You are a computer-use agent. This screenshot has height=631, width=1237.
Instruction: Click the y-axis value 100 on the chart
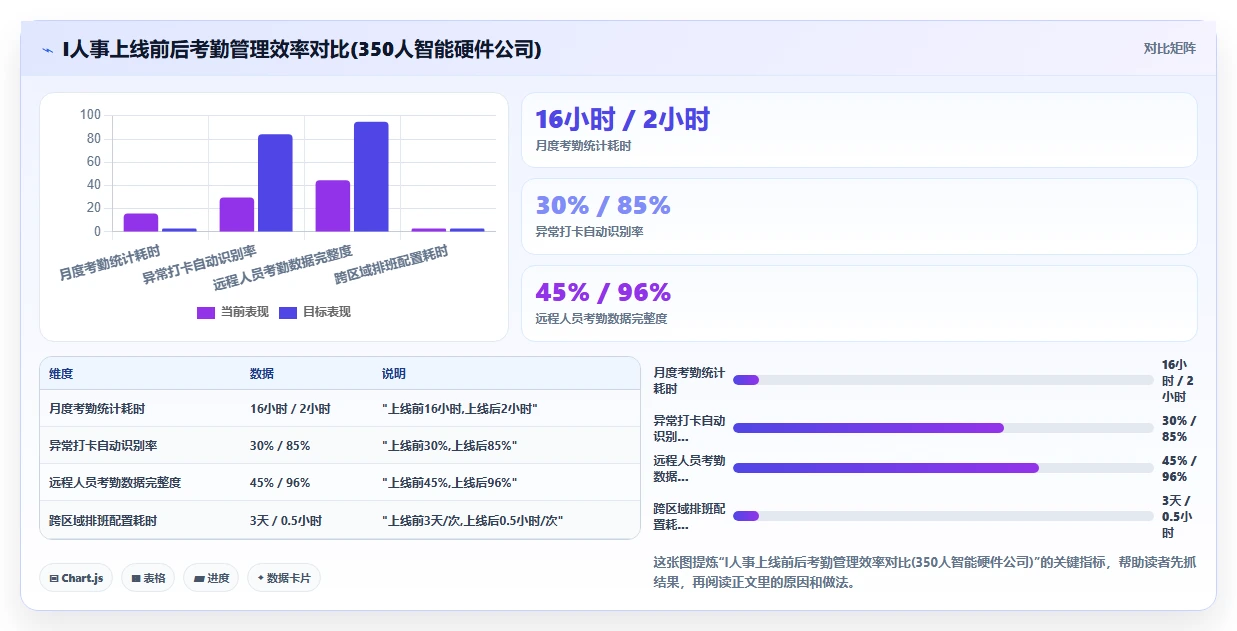click(x=91, y=115)
